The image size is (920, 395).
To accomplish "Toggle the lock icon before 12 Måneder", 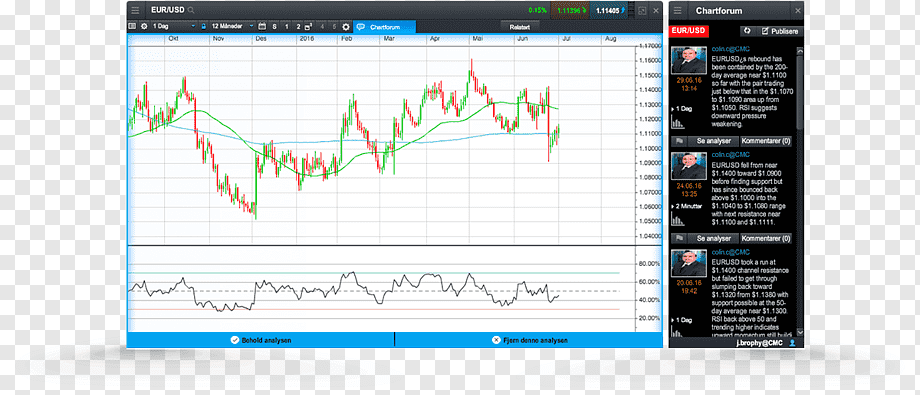I will (204, 26).
